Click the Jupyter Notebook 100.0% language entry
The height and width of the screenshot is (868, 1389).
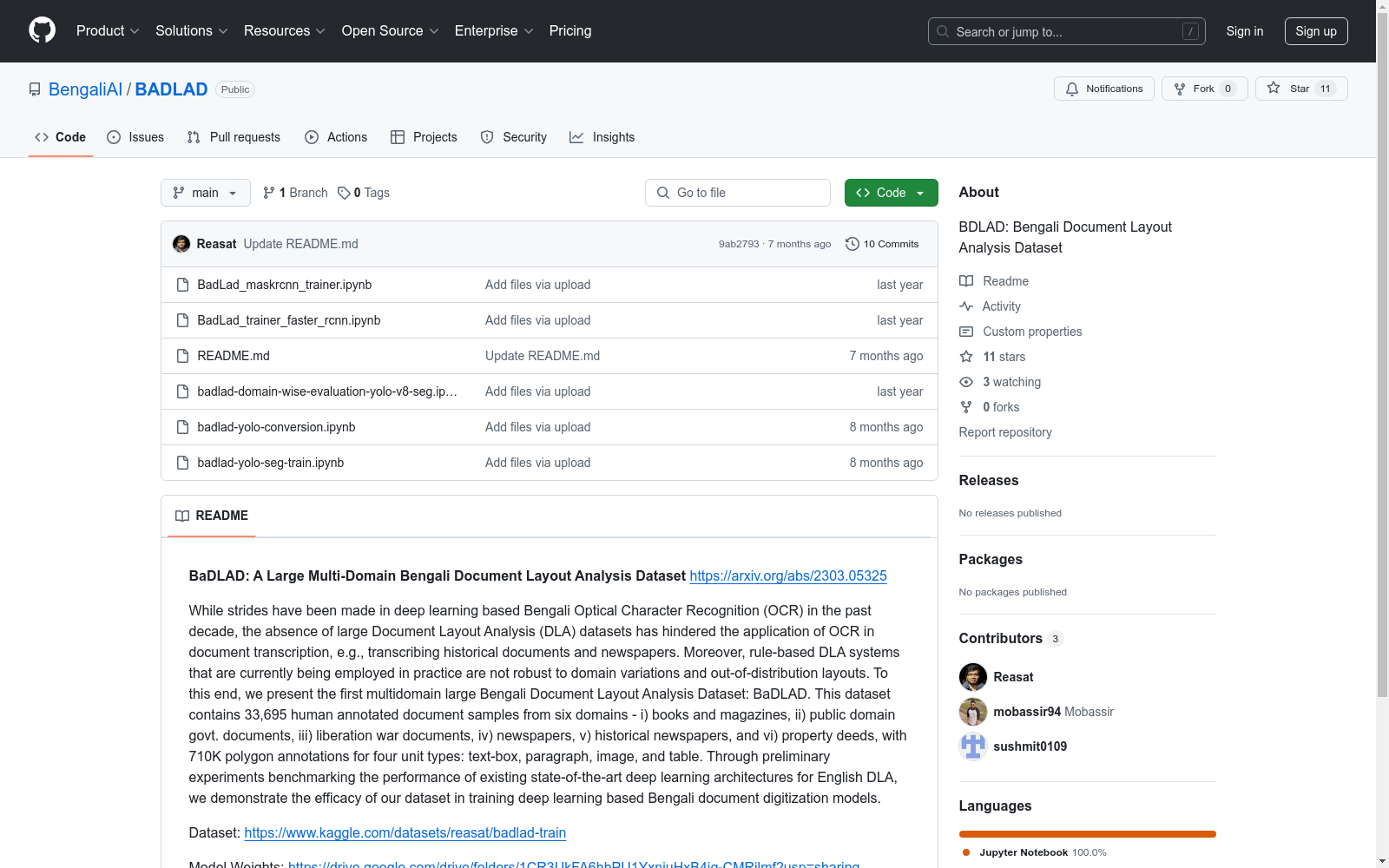(x=1035, y=852)
